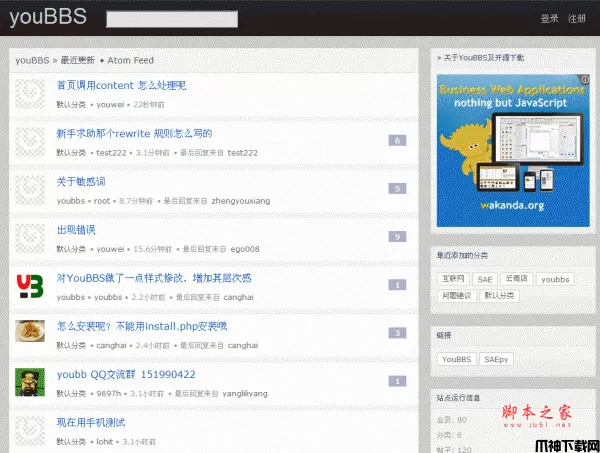Click reply count badge showing 9
This screenshot has width=600, height=453.
(x=398, y=237)
